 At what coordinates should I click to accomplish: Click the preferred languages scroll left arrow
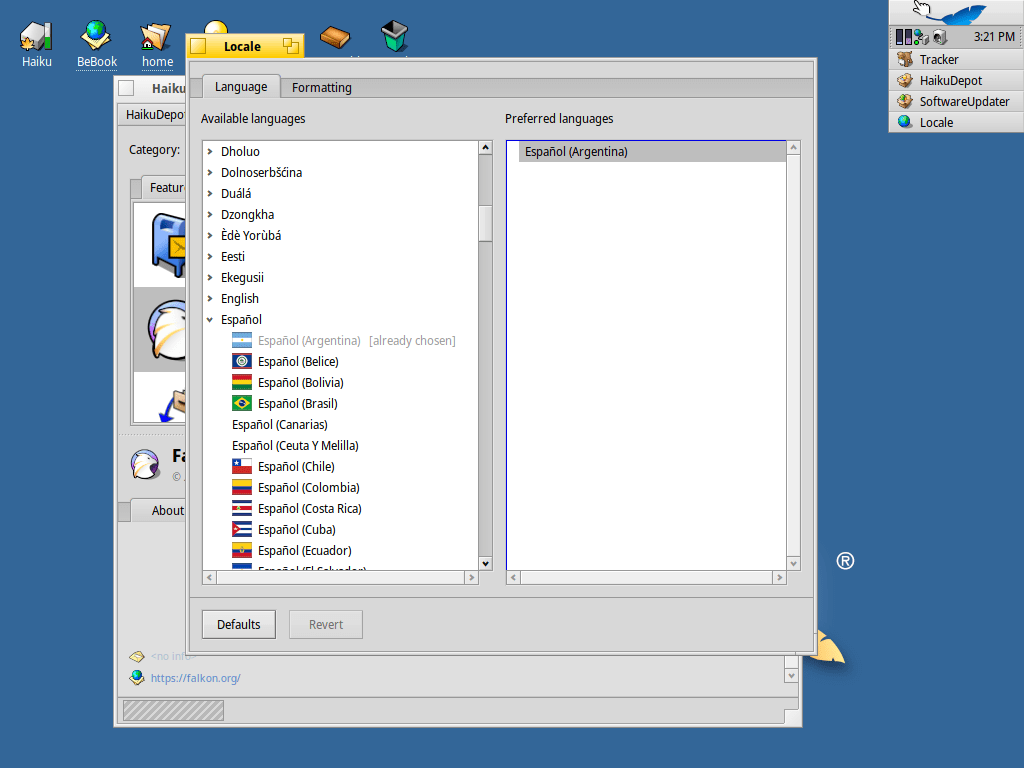click(513, 577)
